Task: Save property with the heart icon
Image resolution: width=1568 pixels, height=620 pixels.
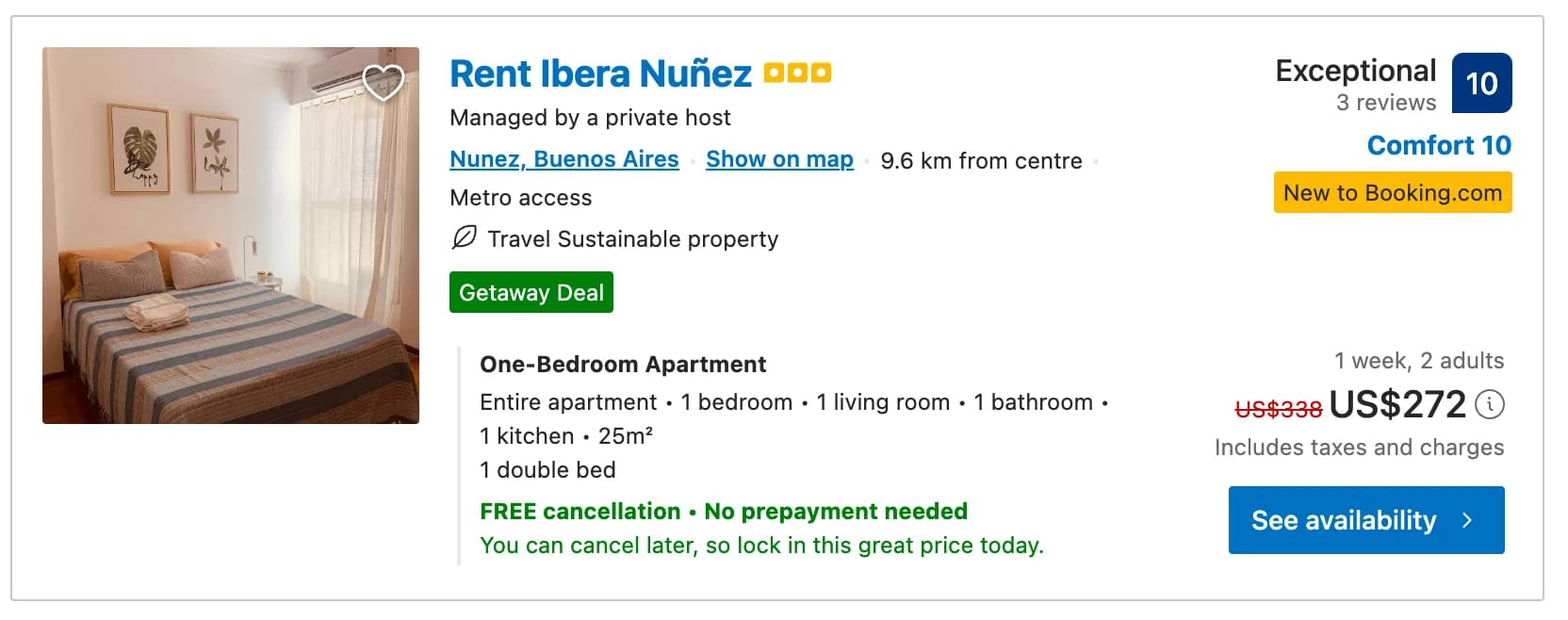Action: click(x=384, y=83)
